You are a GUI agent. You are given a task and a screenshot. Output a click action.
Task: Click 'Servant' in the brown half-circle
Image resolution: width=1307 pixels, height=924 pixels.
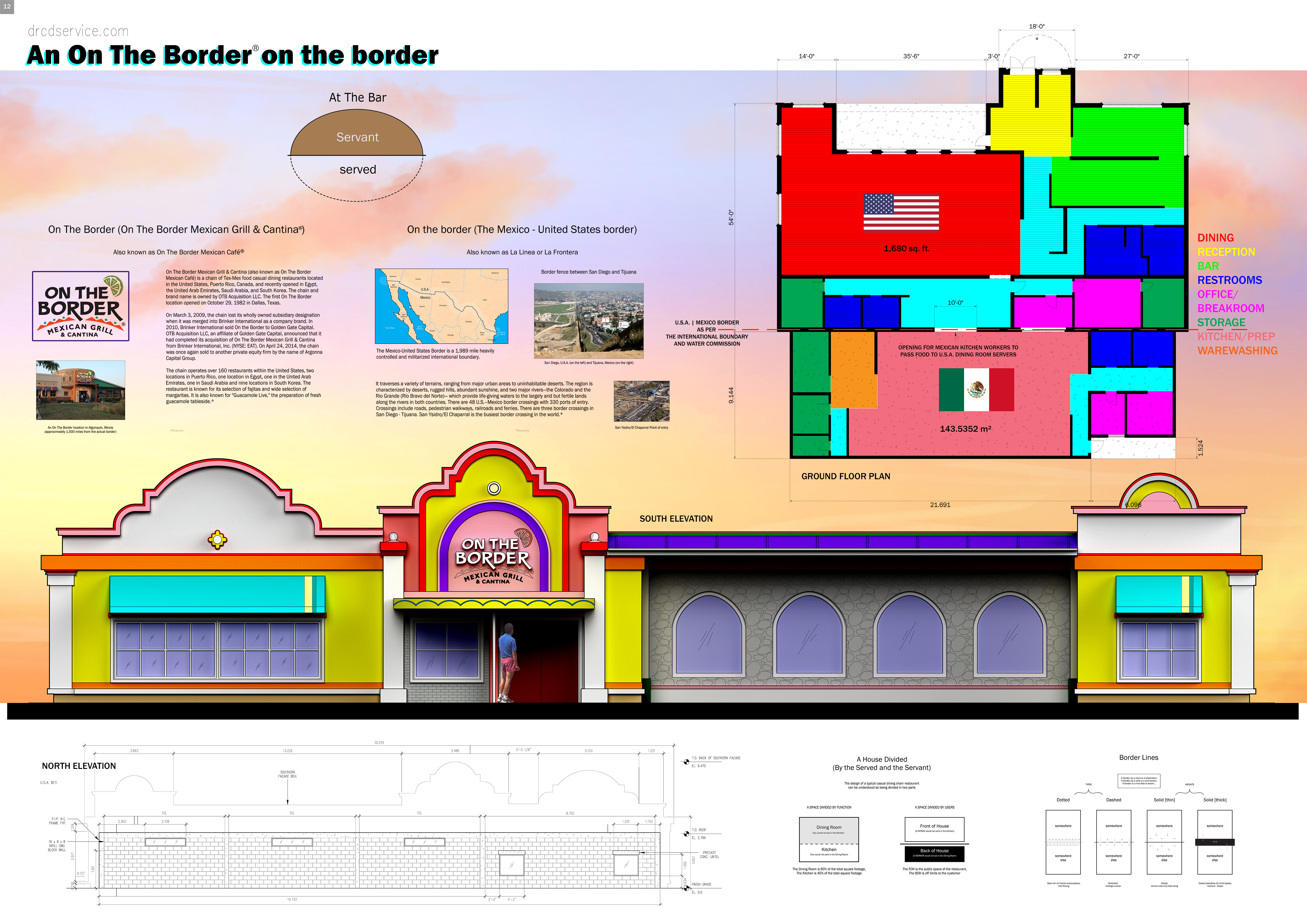click(x=357, y=137)
